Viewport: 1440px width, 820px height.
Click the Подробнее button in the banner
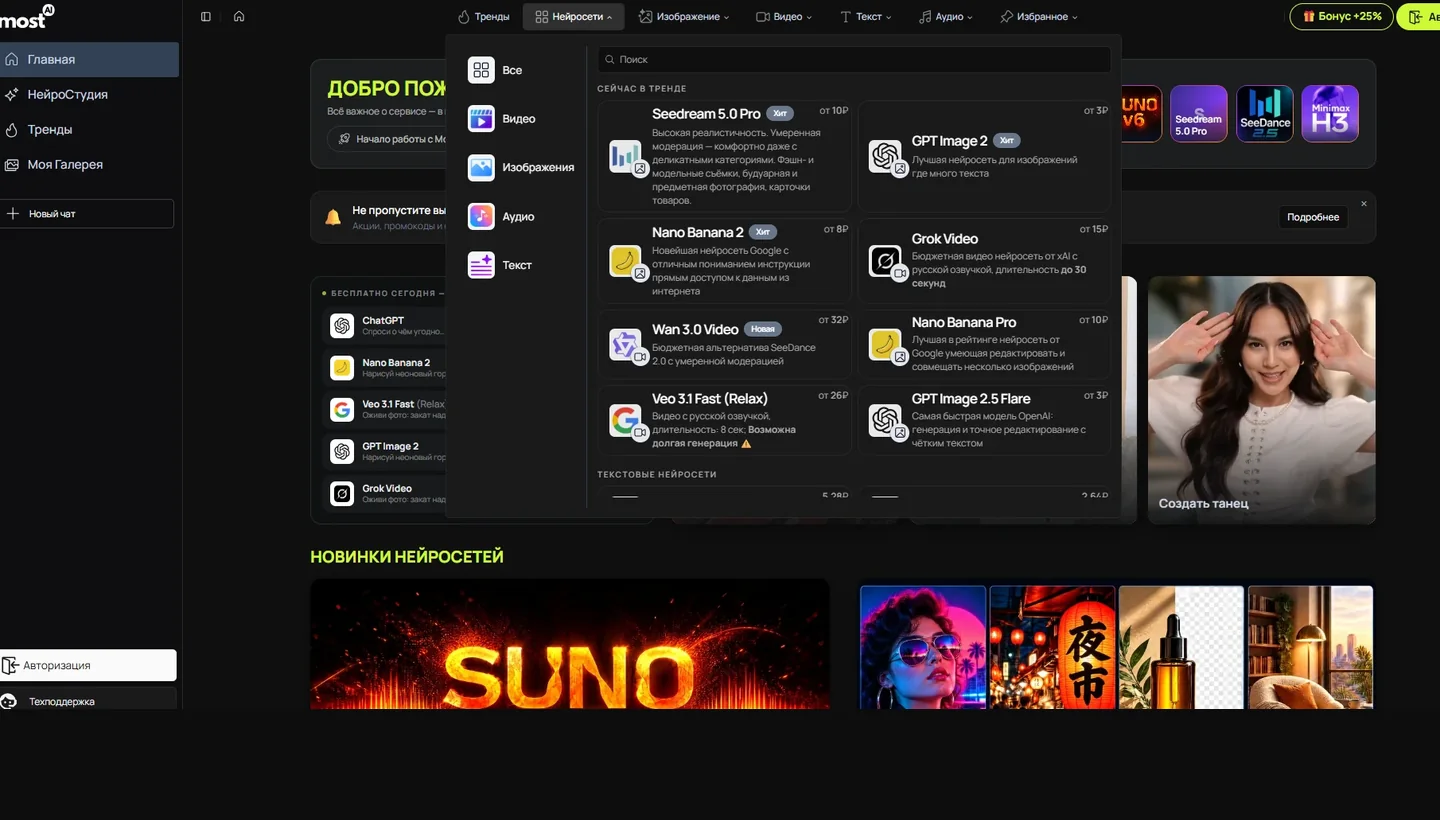pyautogui.click(x=1312, y=217)
